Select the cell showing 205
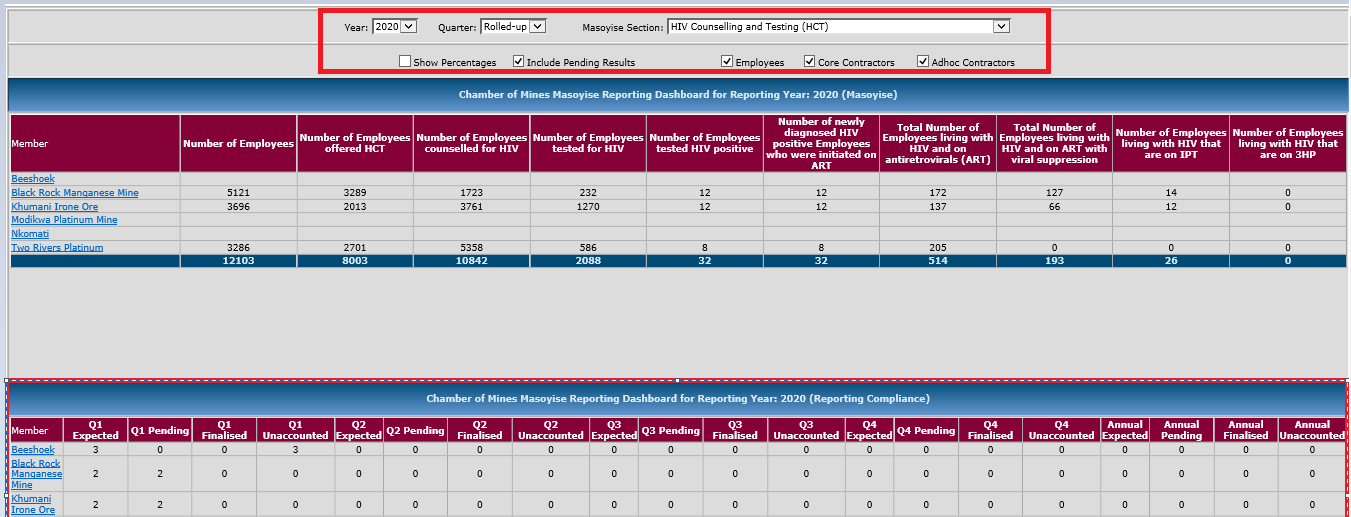The image size is (1351, 517). coord(938,247)
